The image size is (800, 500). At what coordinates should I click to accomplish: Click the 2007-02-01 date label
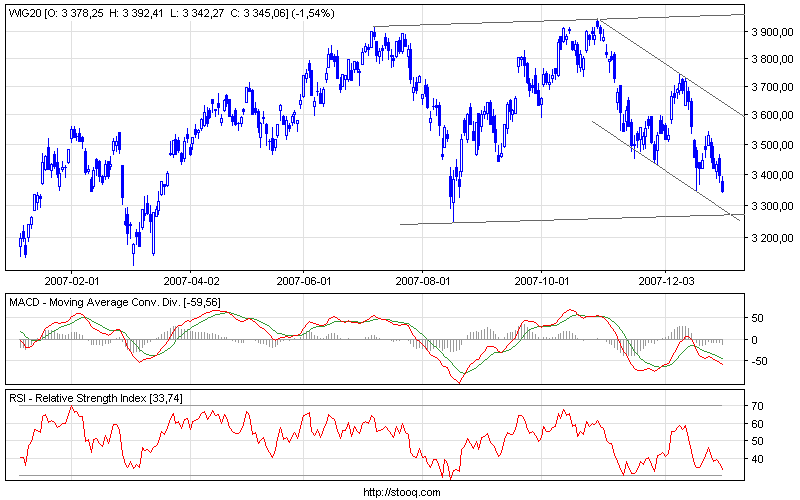pyautogui.click(x=71, y=281)
